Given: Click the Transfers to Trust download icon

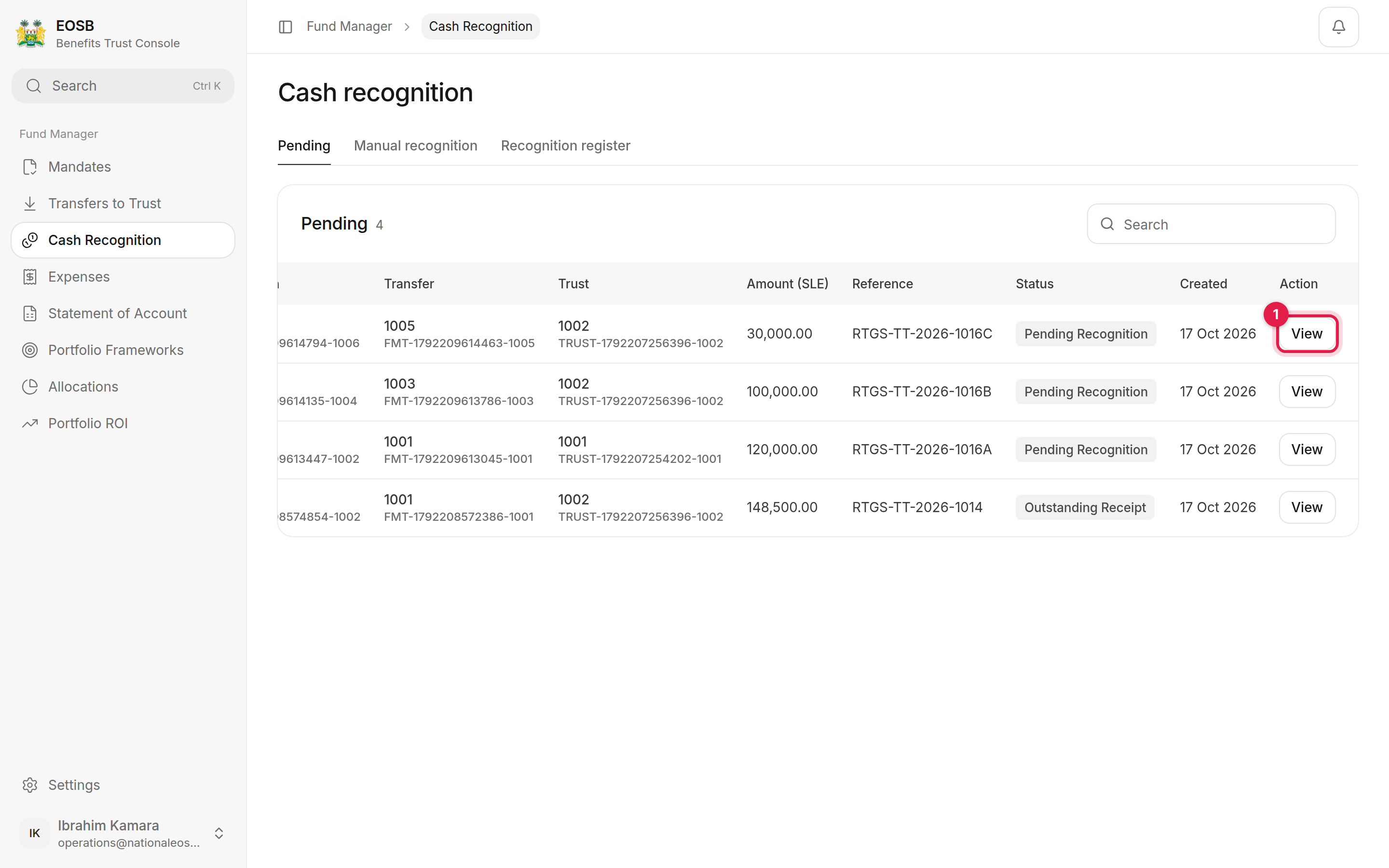Looking at the screenshot, I should (30, 203).
